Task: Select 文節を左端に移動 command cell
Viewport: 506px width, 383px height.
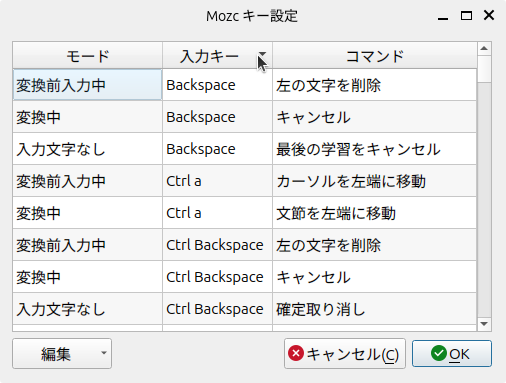Action: (x=375, y=213)
